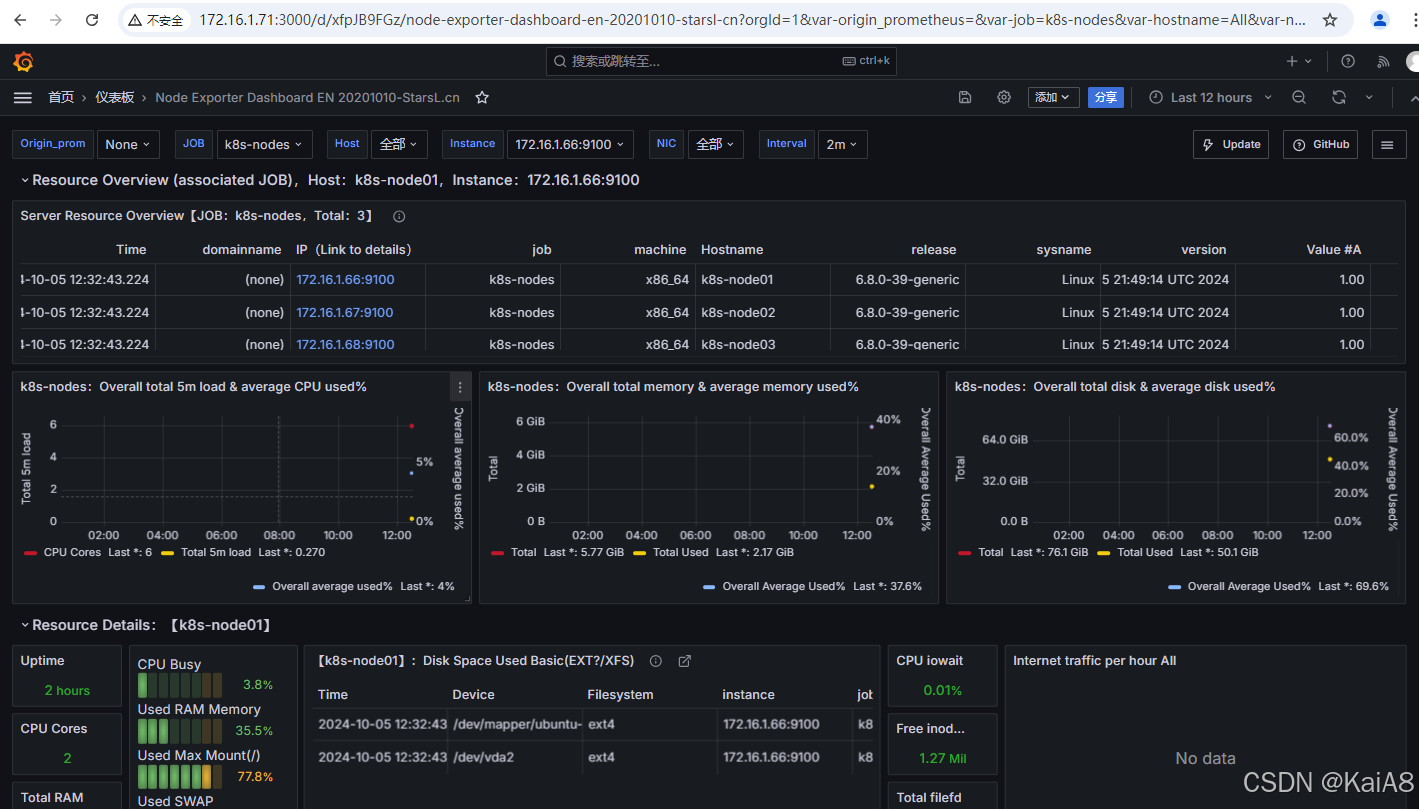Open the JOB k8s-nodes dropdown
Image resolution: width=1419 pixels, height=809 pixels.
[264, 144]
